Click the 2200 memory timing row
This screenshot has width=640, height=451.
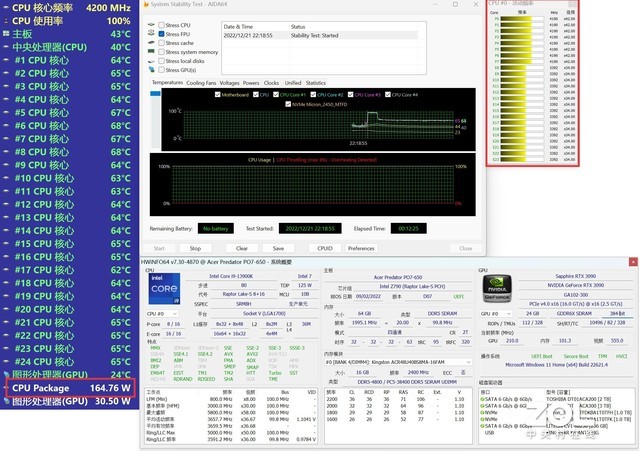(398, 399)
